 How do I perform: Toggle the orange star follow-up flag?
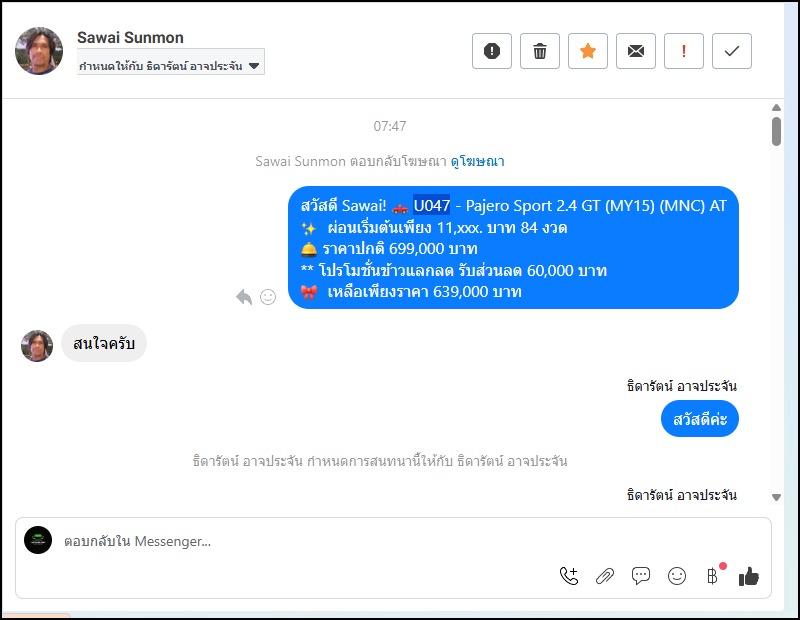(588, 51)
